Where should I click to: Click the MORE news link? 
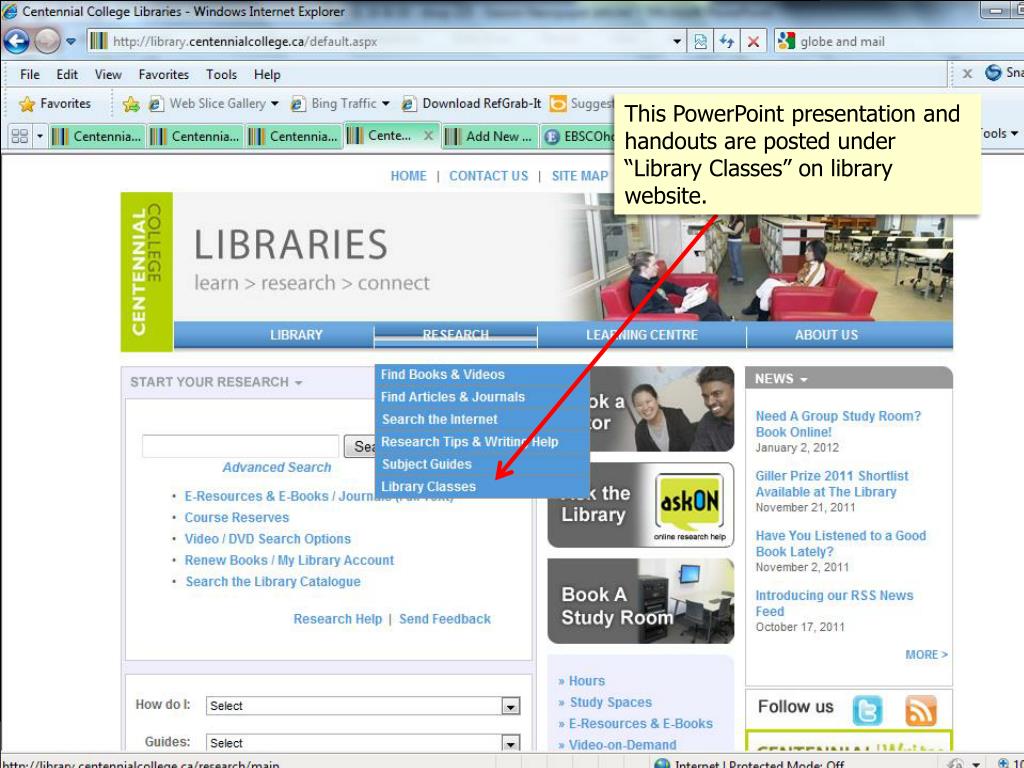[x=926, y=654]
